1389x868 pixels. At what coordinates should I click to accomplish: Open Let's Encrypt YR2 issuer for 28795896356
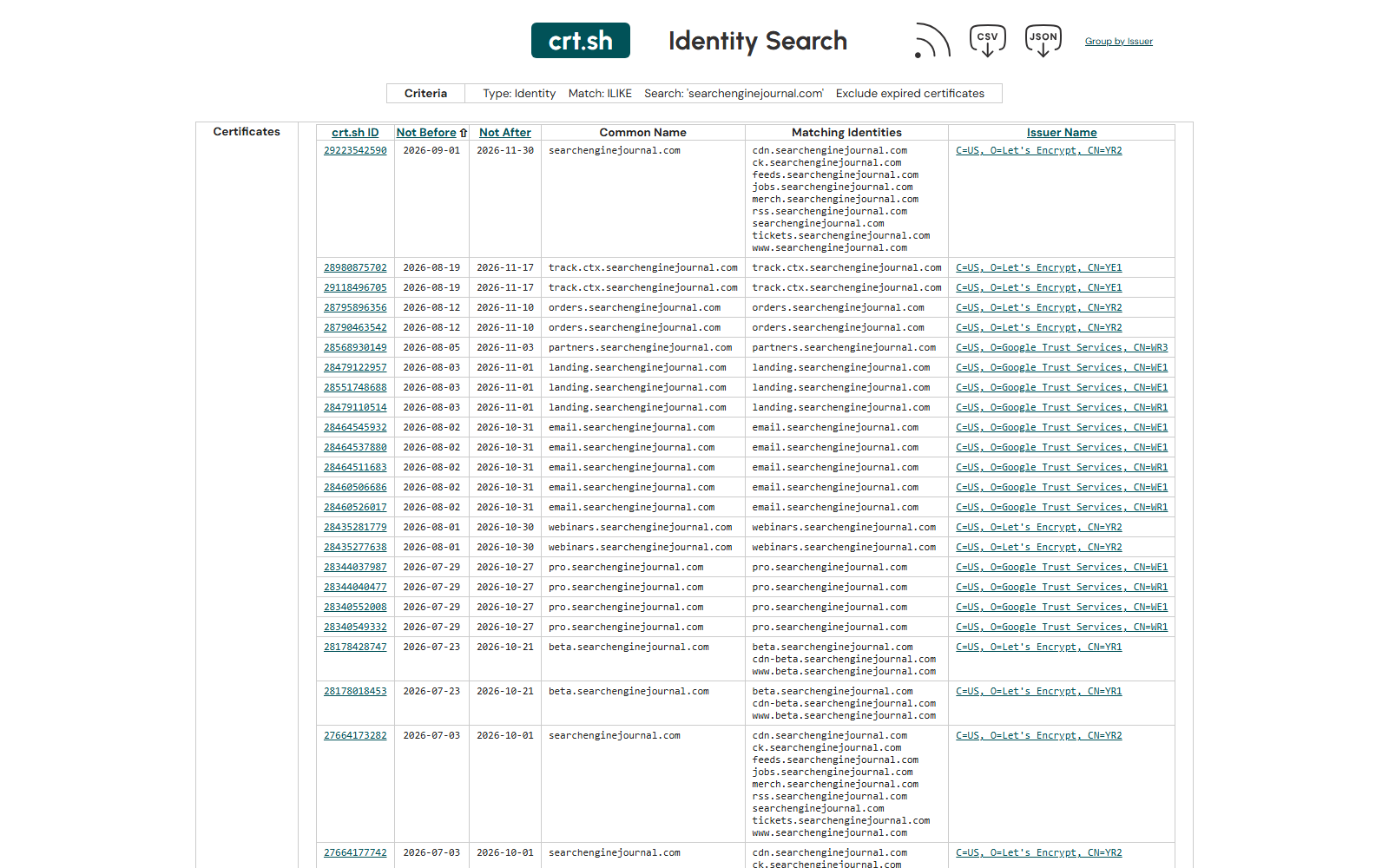click(1038, 308)
